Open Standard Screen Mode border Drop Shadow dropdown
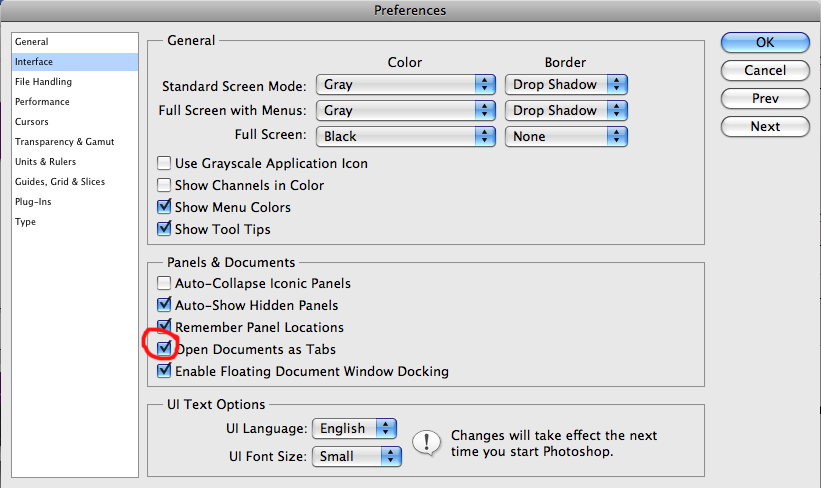Viewport: 821px width, 488px height. (x=566, y=84)
